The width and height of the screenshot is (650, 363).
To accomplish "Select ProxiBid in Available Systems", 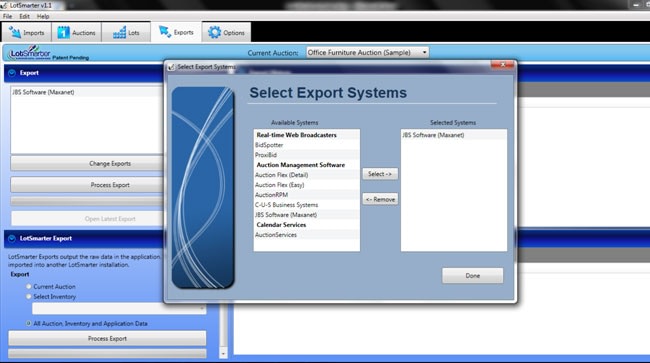I will click(x=307, y=155).
